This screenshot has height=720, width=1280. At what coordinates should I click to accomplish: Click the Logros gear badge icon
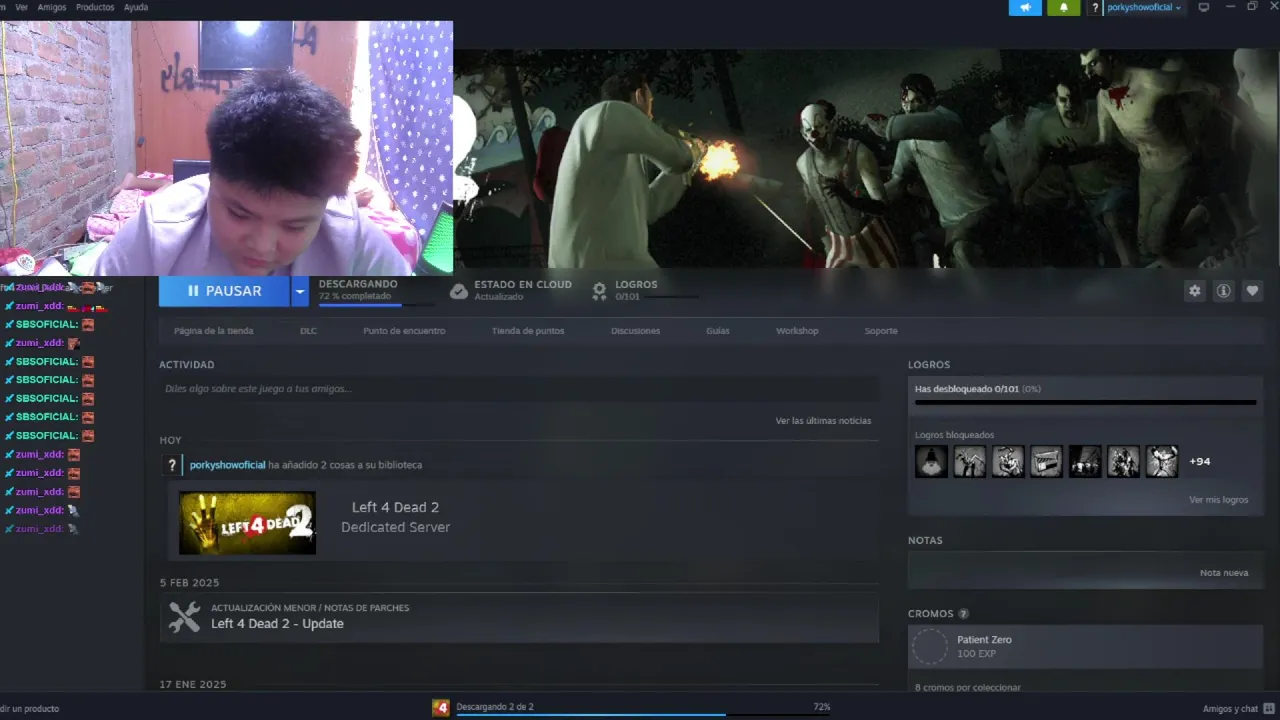tap(599, 291)
